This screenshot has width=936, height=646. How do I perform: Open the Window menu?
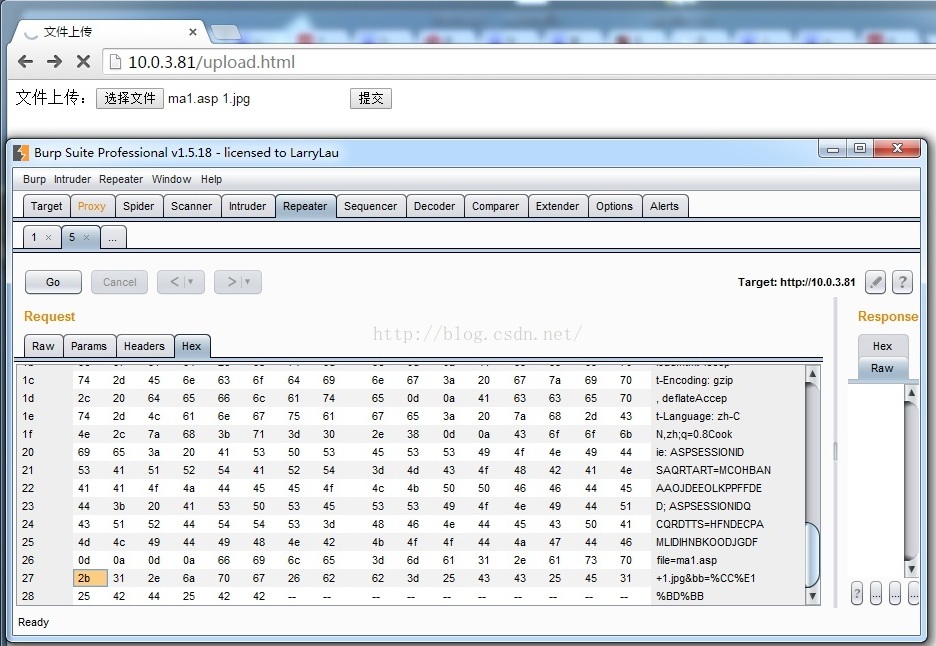[x=171, y=179]
